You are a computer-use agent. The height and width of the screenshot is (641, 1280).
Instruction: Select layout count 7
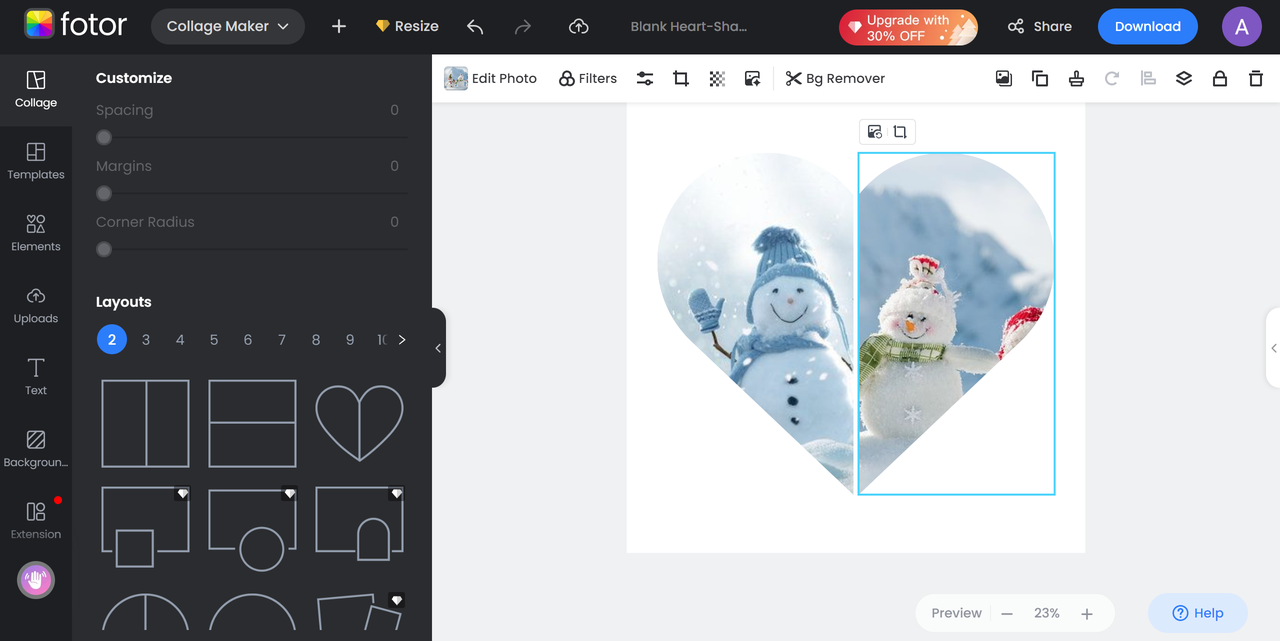[282, 340]
